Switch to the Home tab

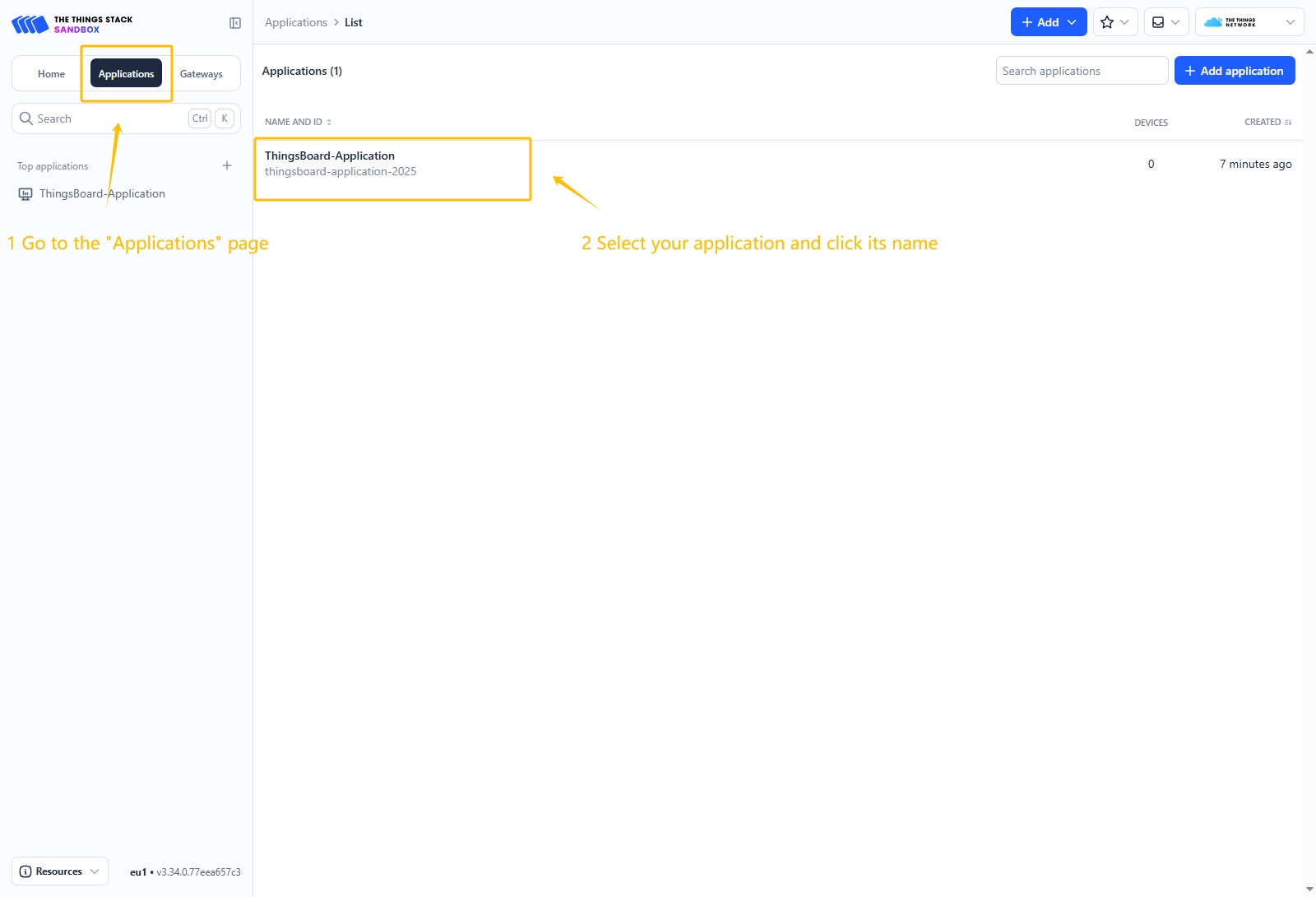pyautogui.click(x=51, y=74)
